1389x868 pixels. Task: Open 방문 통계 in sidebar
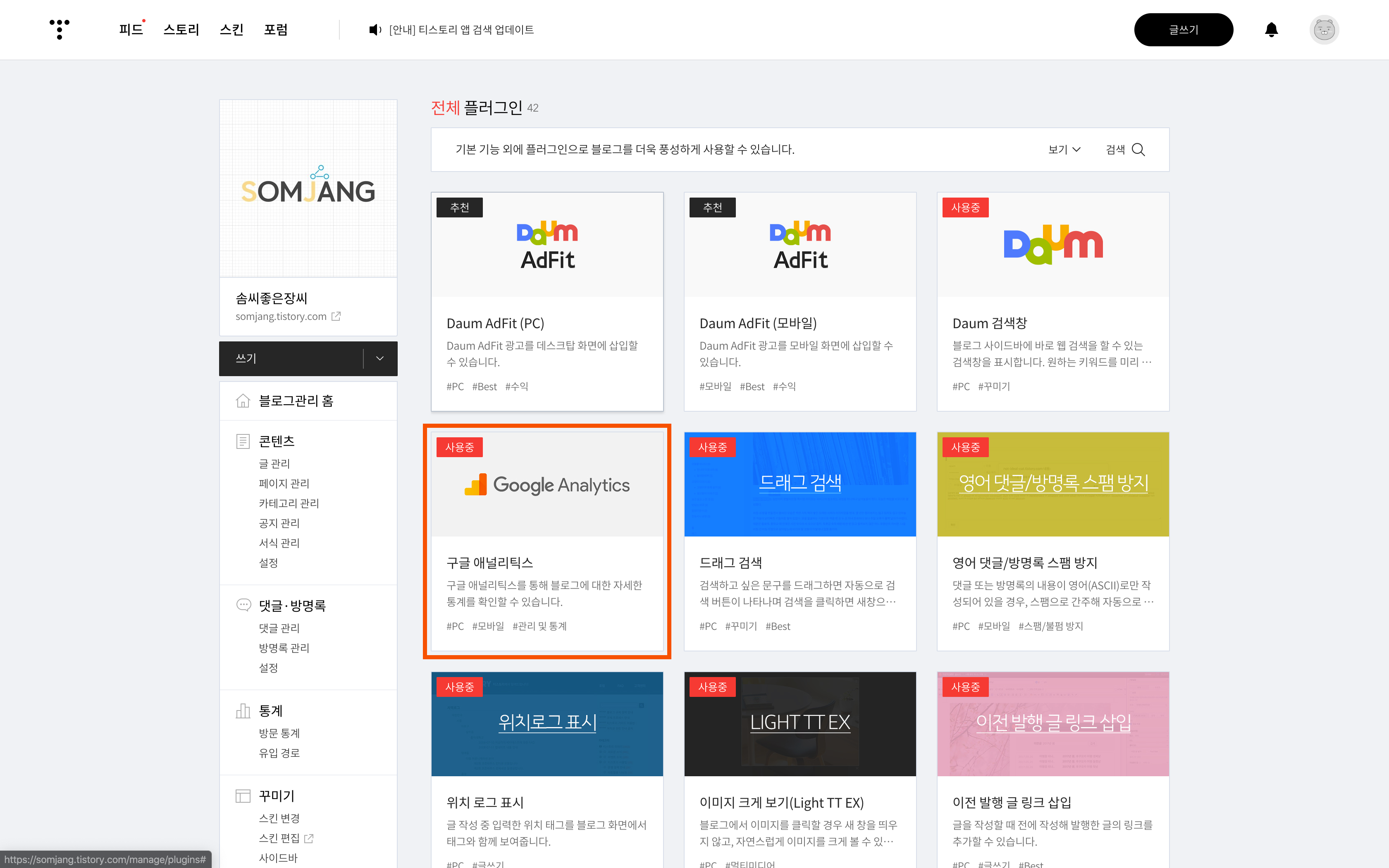click(279, 733)
